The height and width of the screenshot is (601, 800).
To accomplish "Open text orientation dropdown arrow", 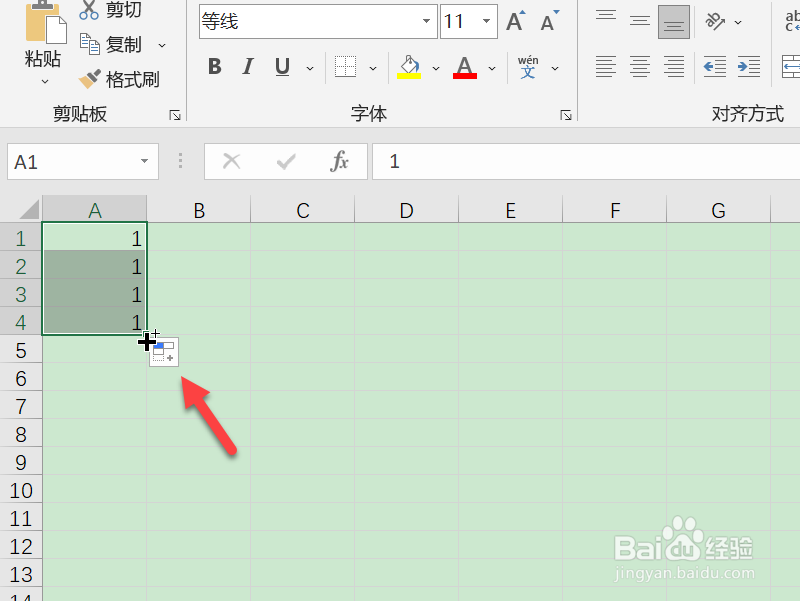I will click(x=738, y=22).
